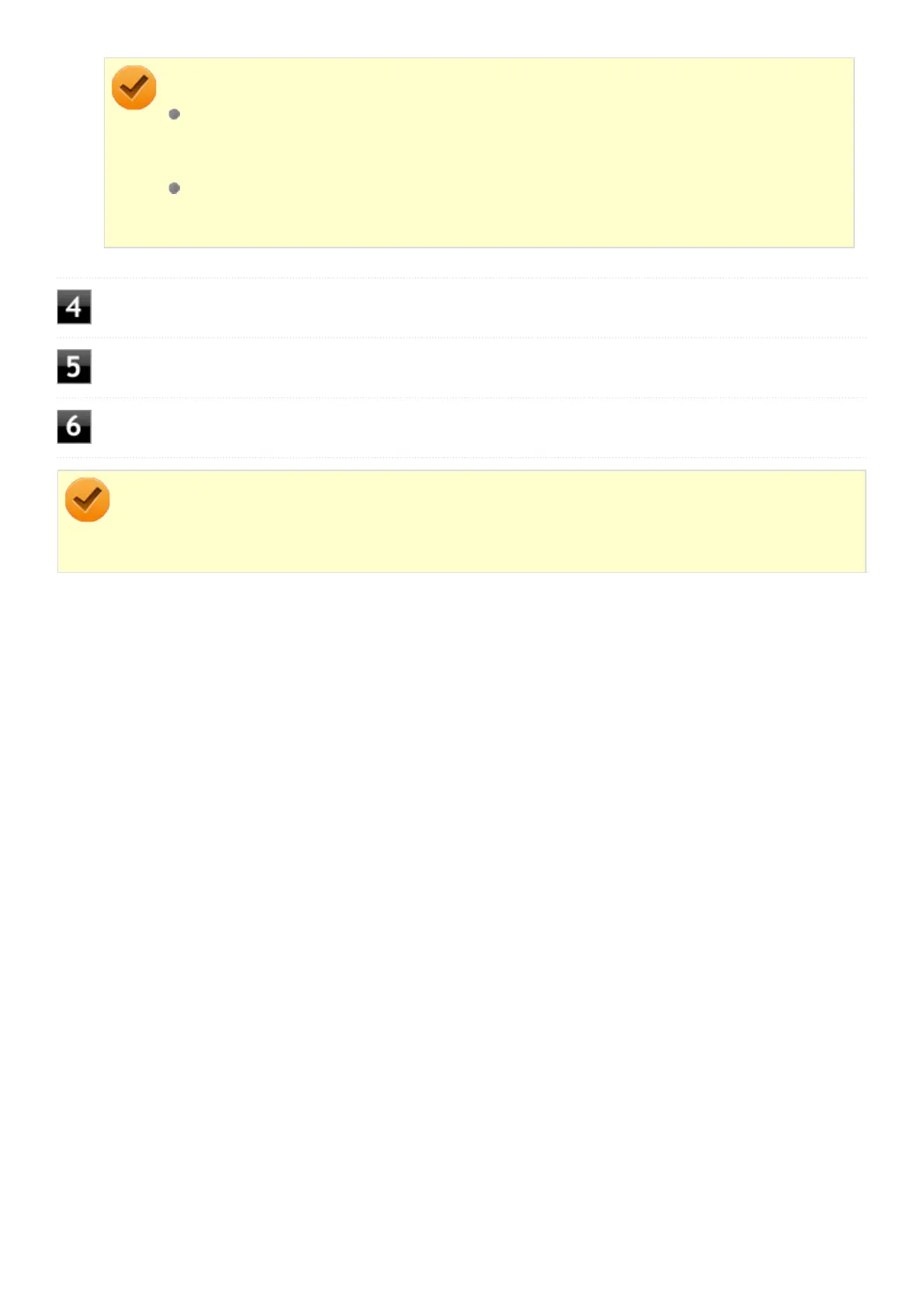Click the orange checkmark in the bulleted note box
Viewport: 924px width, 1307px height.
[133, 88]
